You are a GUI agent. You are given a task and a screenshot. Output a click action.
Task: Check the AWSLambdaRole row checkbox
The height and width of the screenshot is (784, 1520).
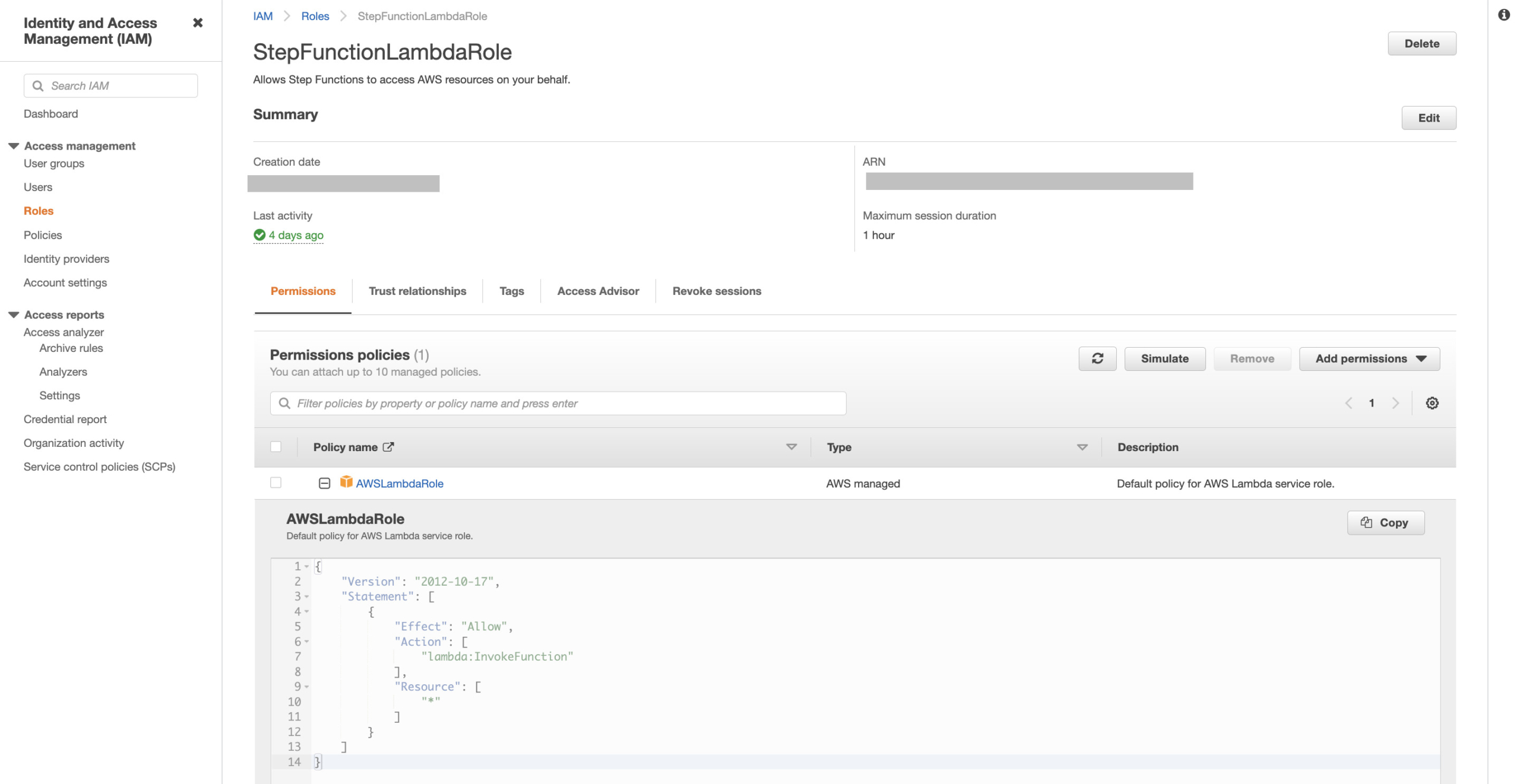point(275,483)
